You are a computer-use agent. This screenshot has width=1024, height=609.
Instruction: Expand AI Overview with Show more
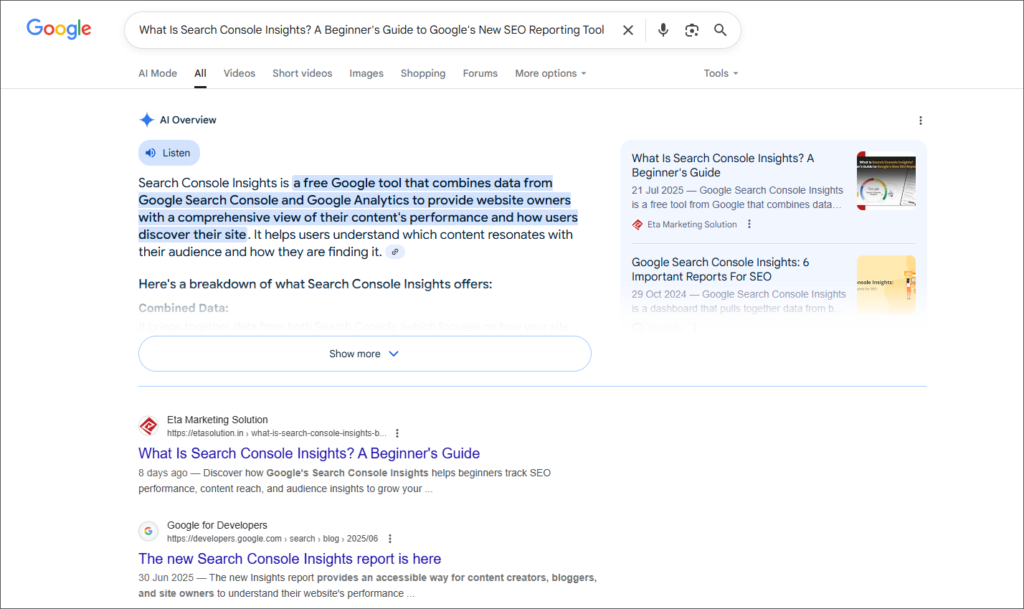(x=364, y=354)
